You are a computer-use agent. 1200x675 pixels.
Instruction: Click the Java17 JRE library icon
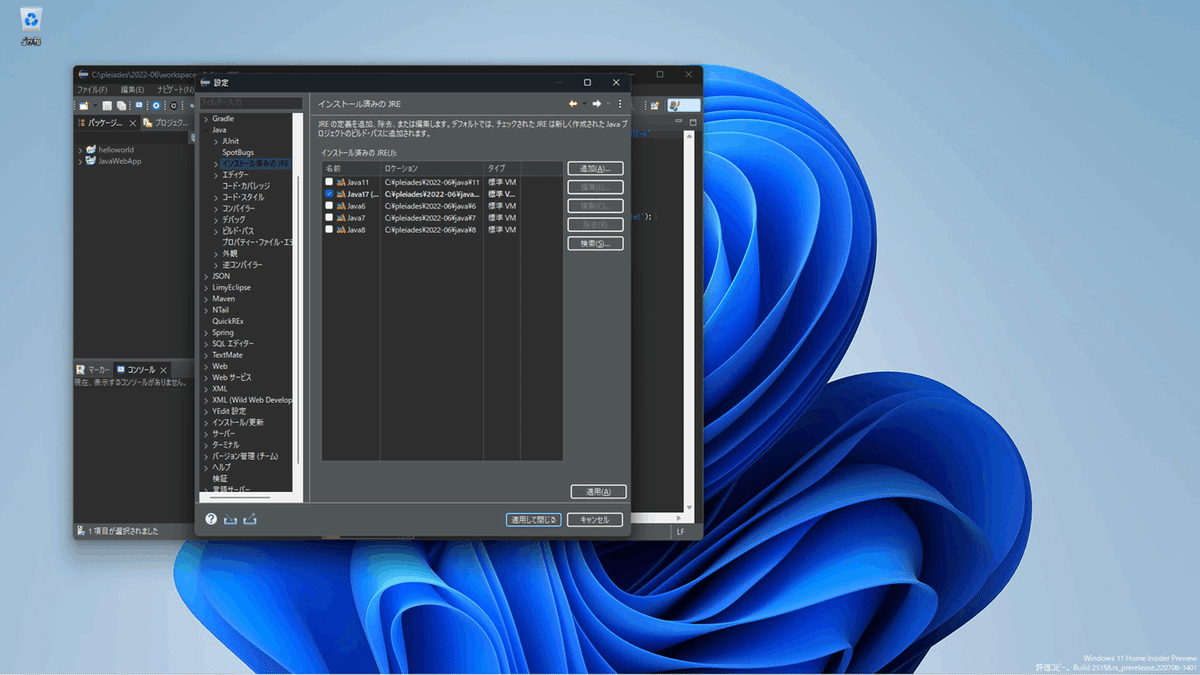coord(341,194)
